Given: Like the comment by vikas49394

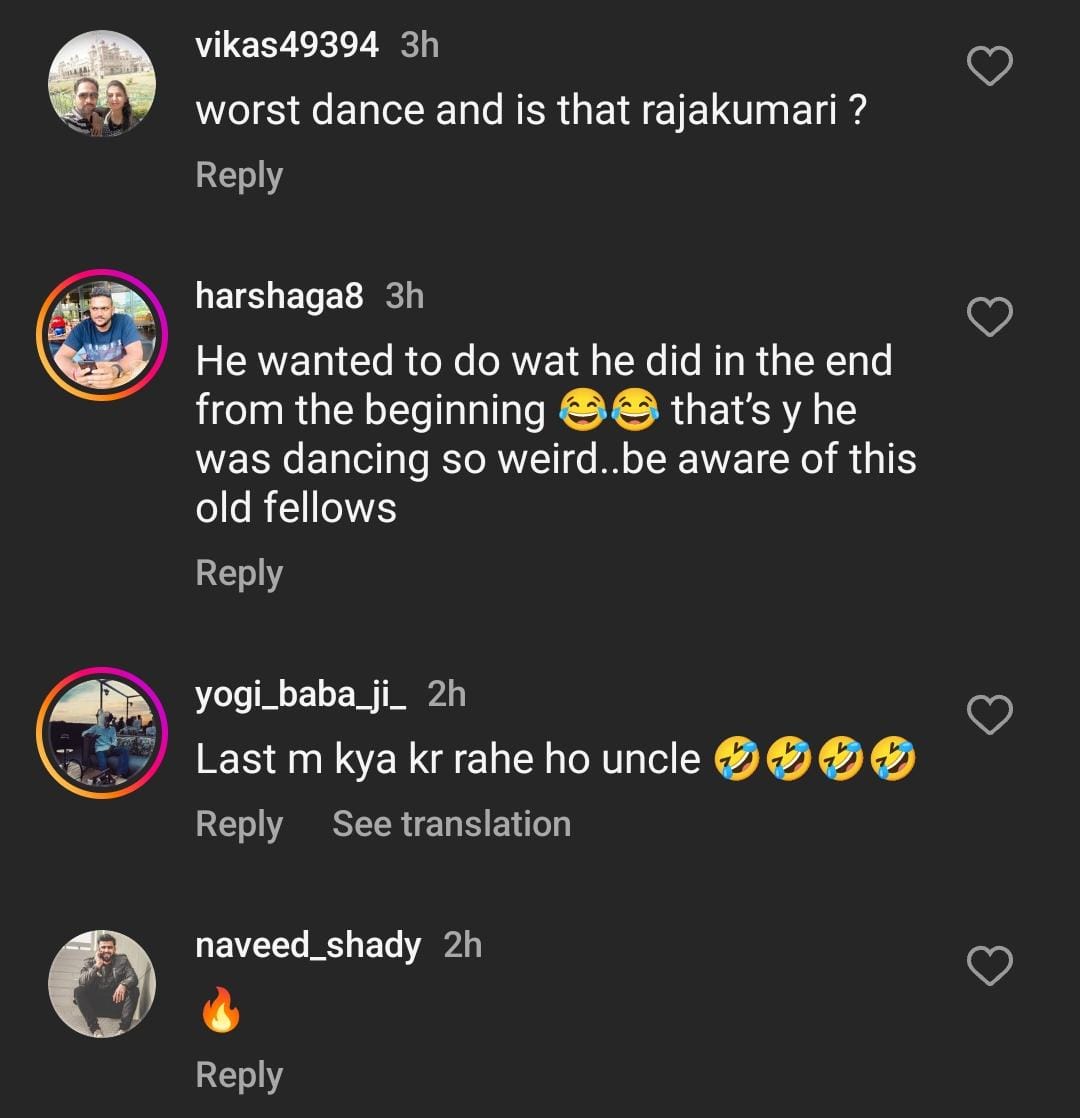Looking at the screenshot, I should 990,67.
